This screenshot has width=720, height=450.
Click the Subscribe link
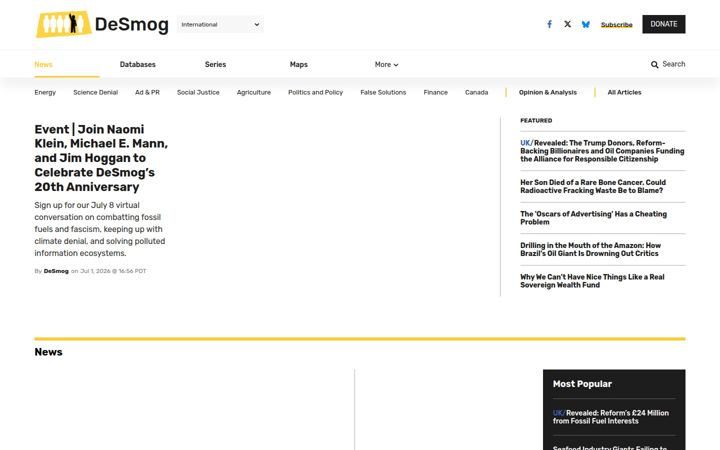(x=617, y=25)
